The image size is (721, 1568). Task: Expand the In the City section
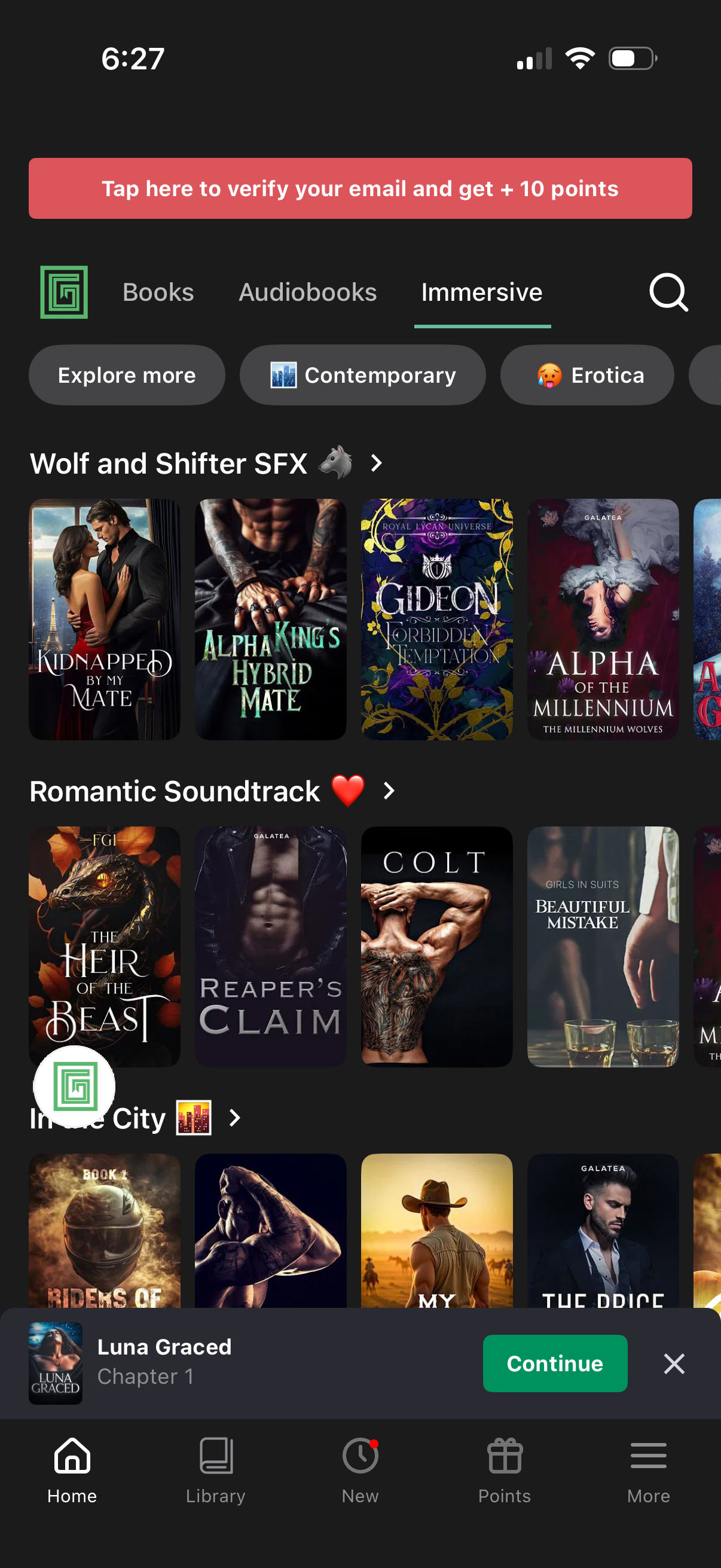(x=235, y=1118)
